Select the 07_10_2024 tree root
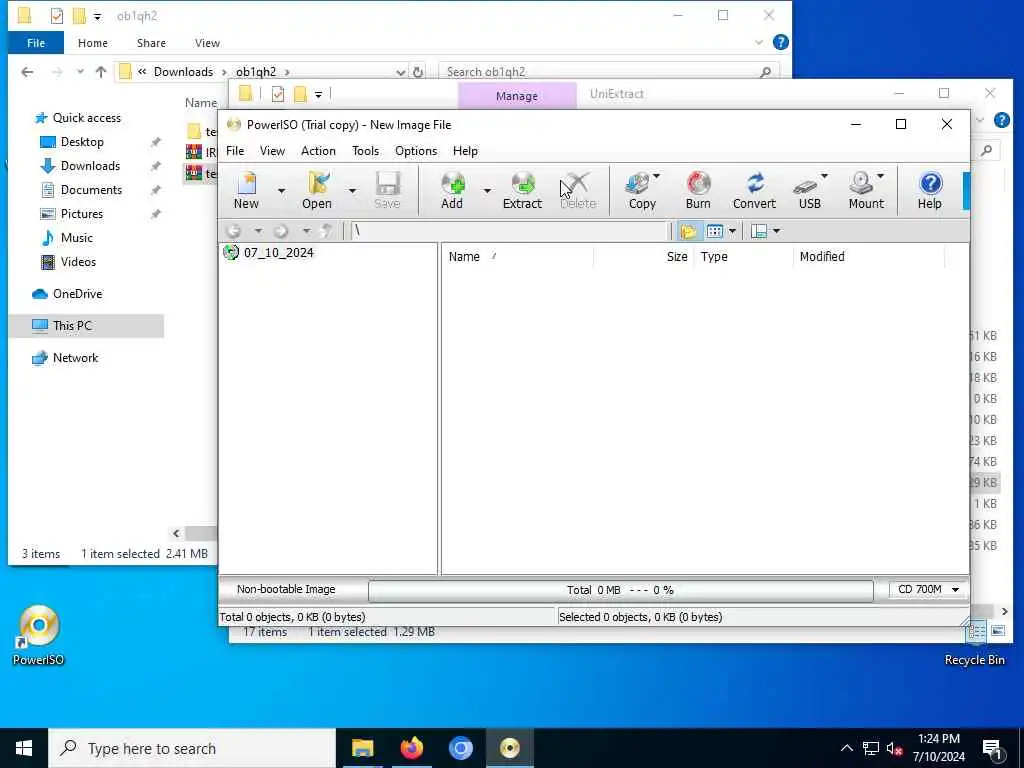This screenshot has width=1024, height=768. (278, 253)
